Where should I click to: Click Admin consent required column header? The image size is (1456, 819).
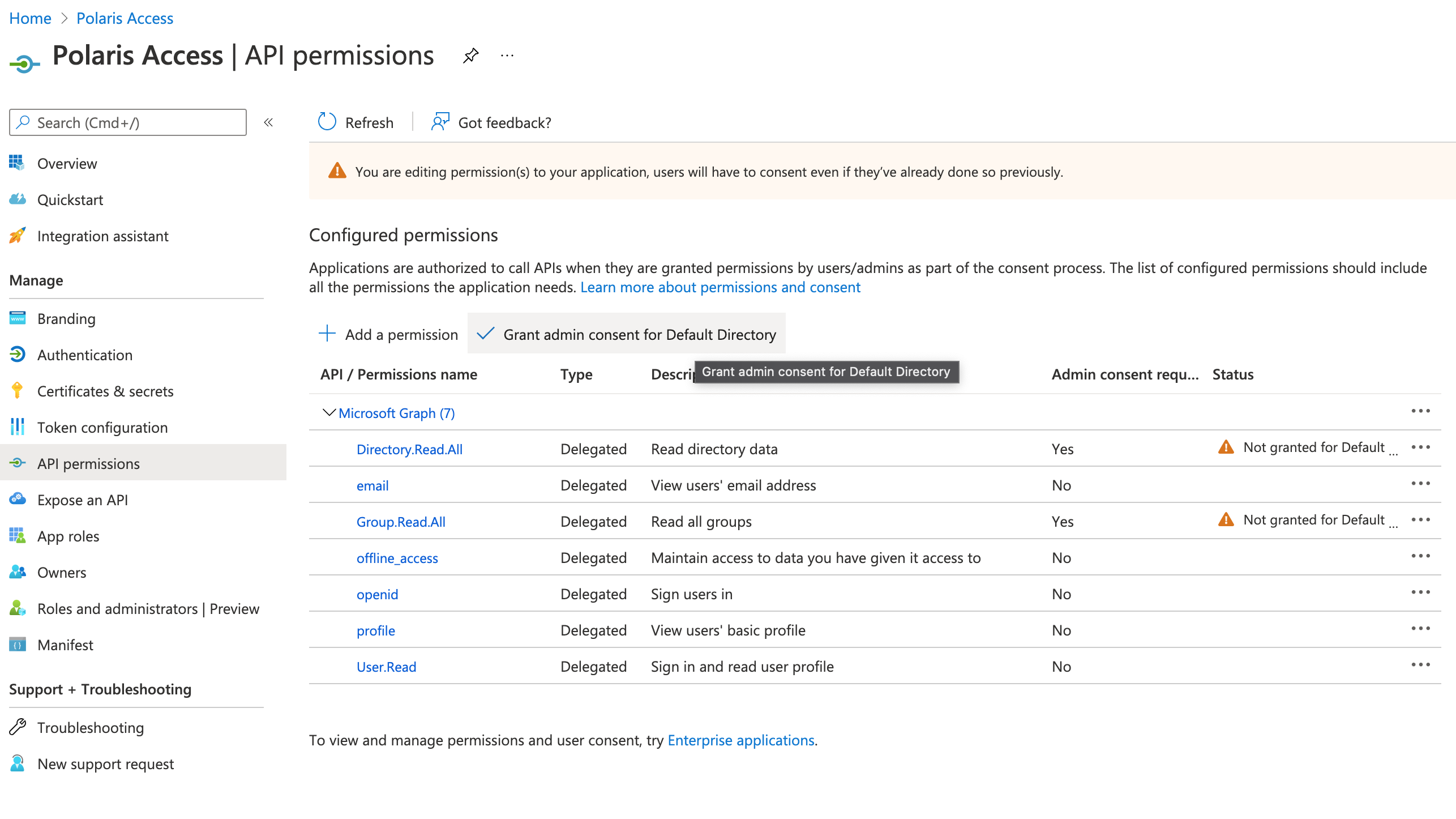click(1124, 374)
